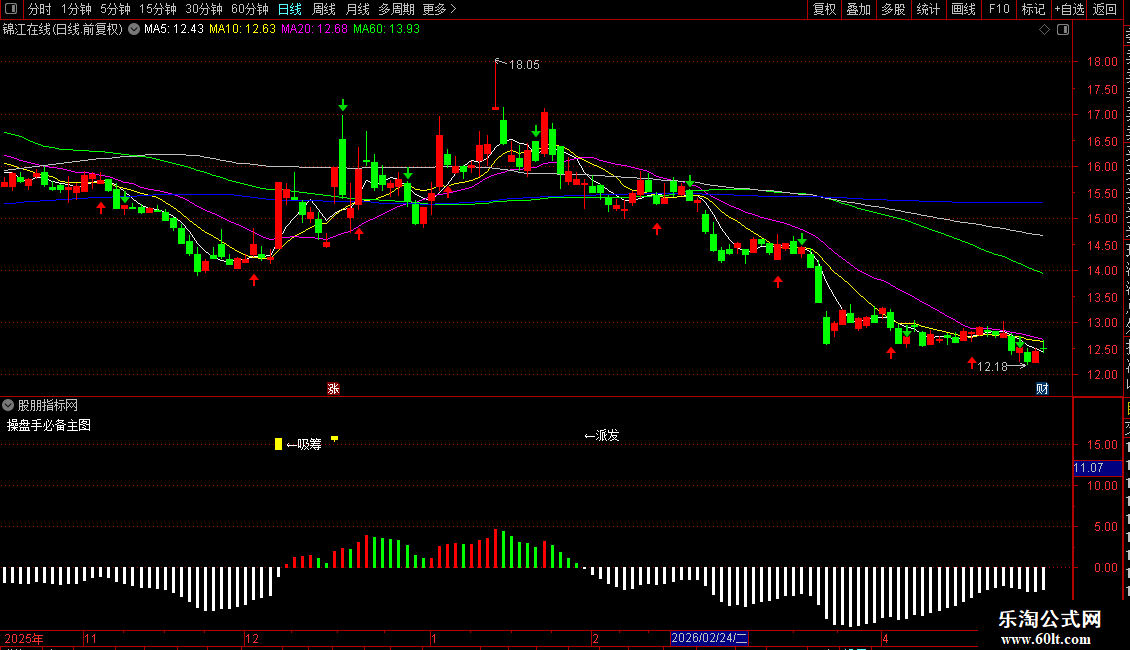Click the 操盘手必备主图 indicator name
The image size is (1130, 650).
click(49, 425)
